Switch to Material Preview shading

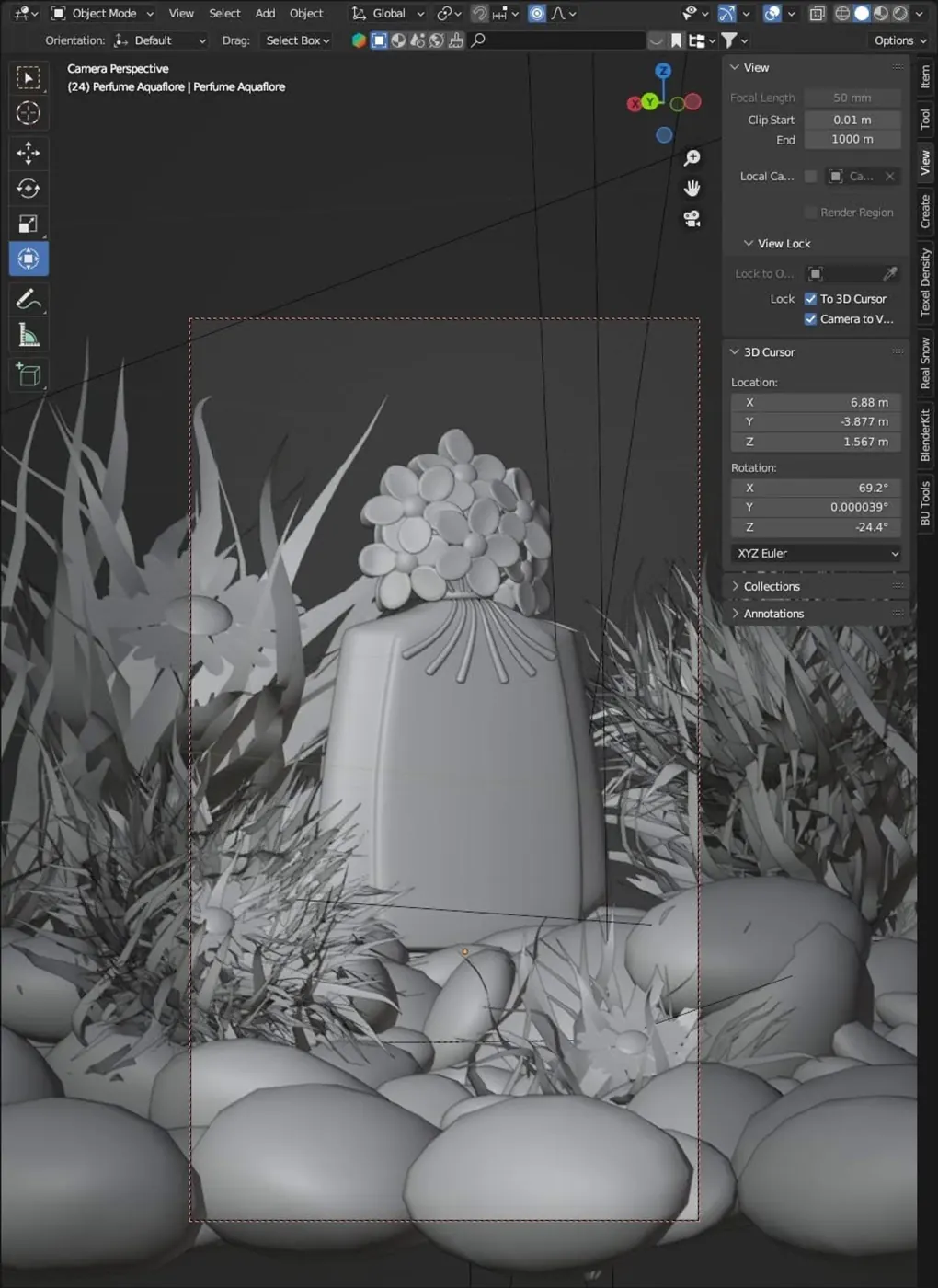pyautogui.click(x=881, y=14)
